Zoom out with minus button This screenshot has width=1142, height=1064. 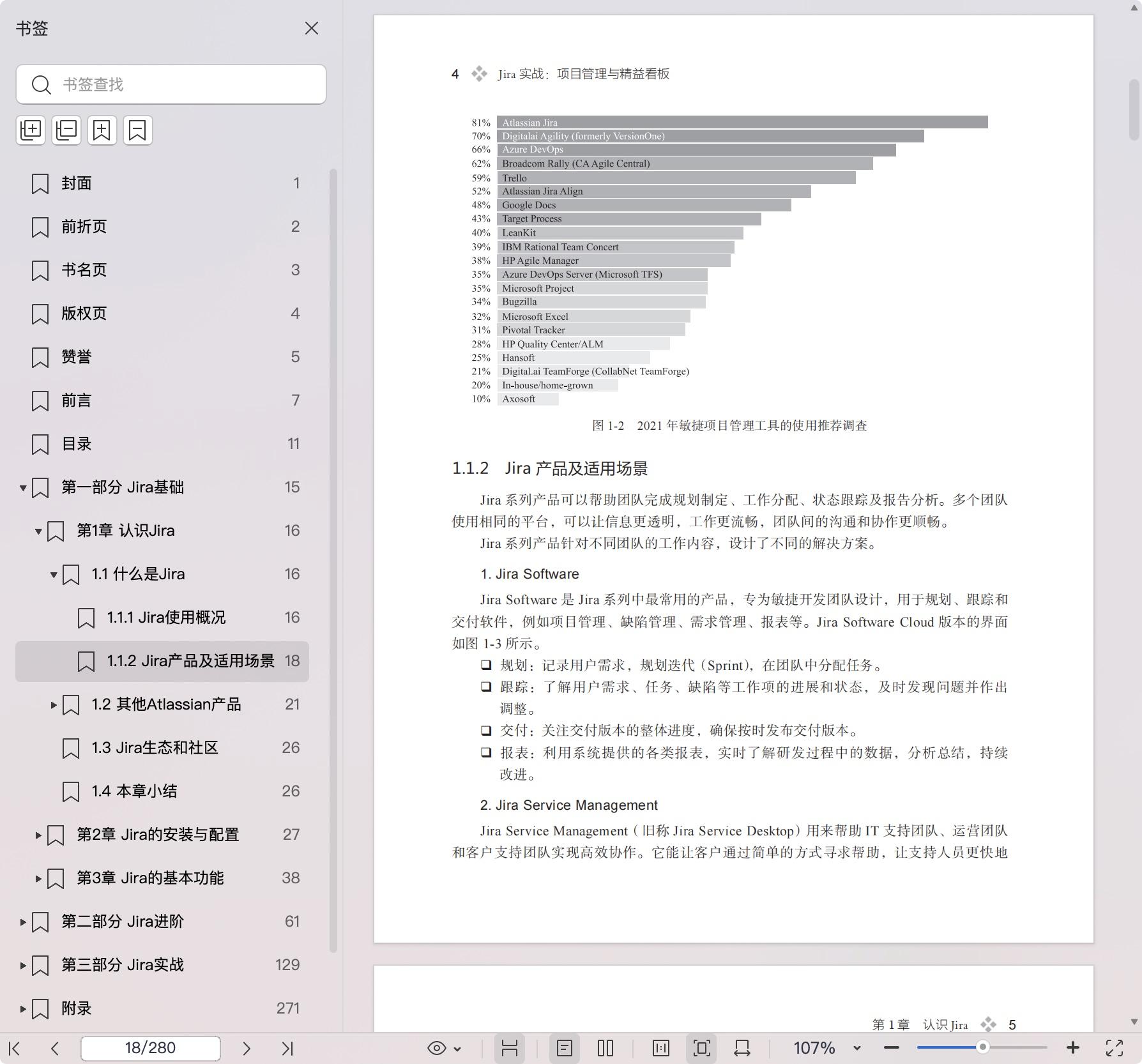pyautogui.click(x=892, y=1048)
